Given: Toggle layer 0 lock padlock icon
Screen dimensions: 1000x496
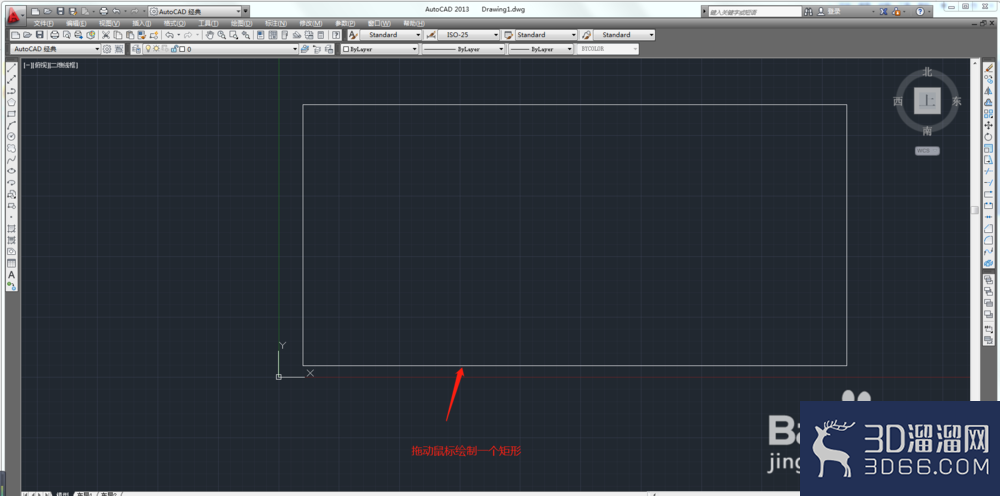Looking at the screenshot, I should (x=173, y=49).
